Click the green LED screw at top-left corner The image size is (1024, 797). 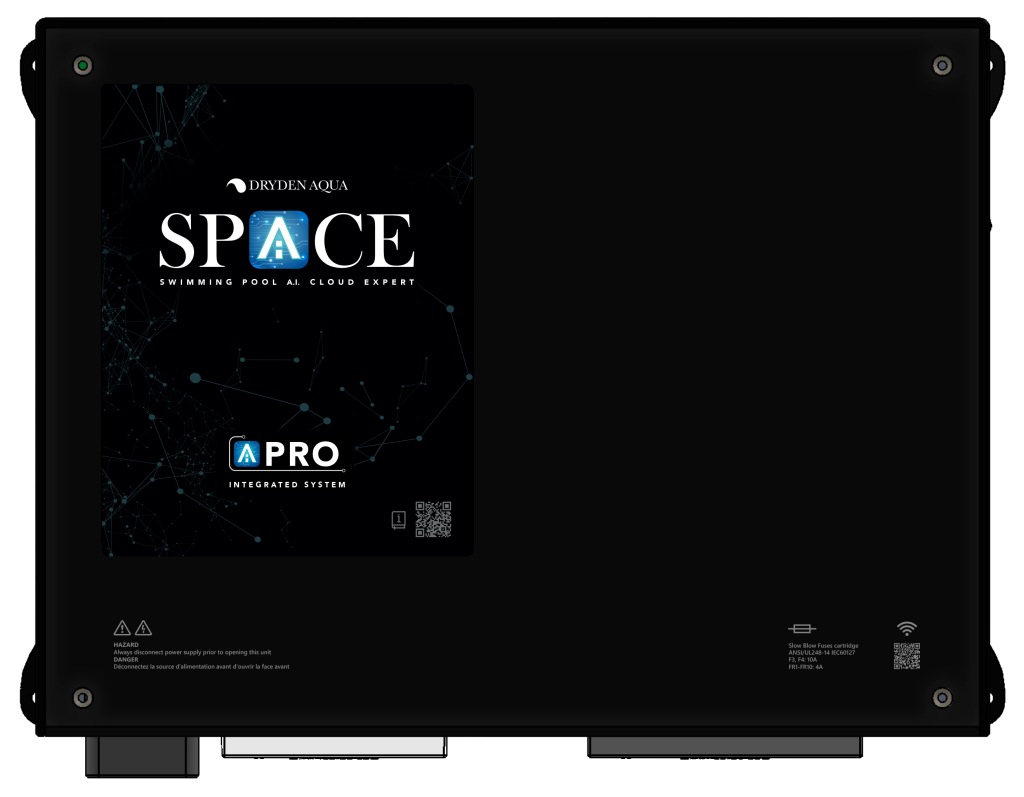82,65
